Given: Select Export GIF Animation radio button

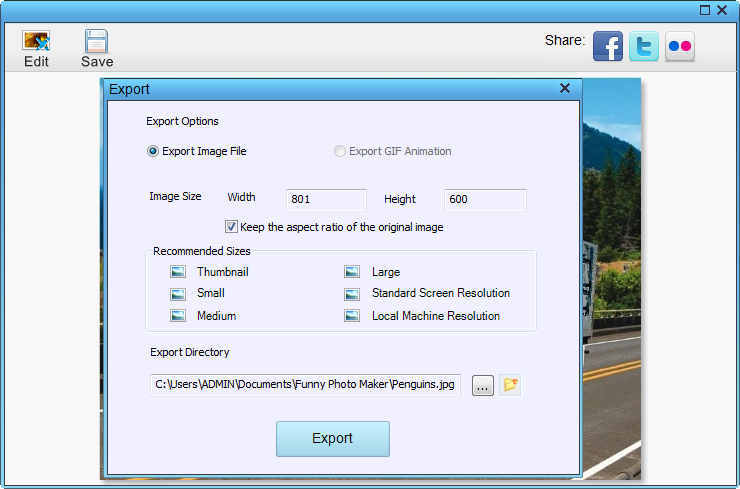Looking at the screenshot, I should (339, 151).
